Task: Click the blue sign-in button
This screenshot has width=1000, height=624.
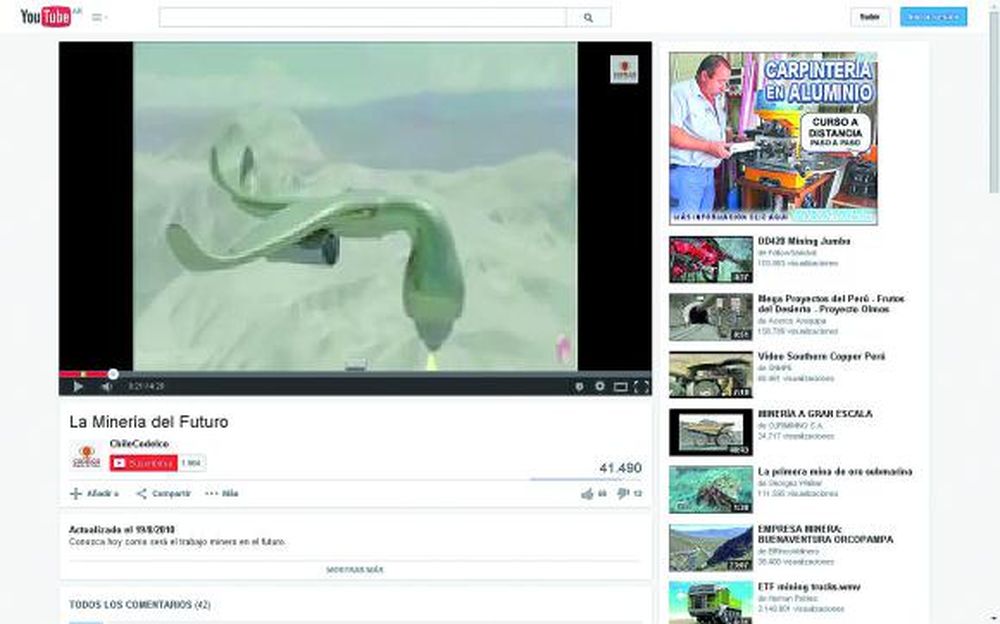Action: click(932, 17)
